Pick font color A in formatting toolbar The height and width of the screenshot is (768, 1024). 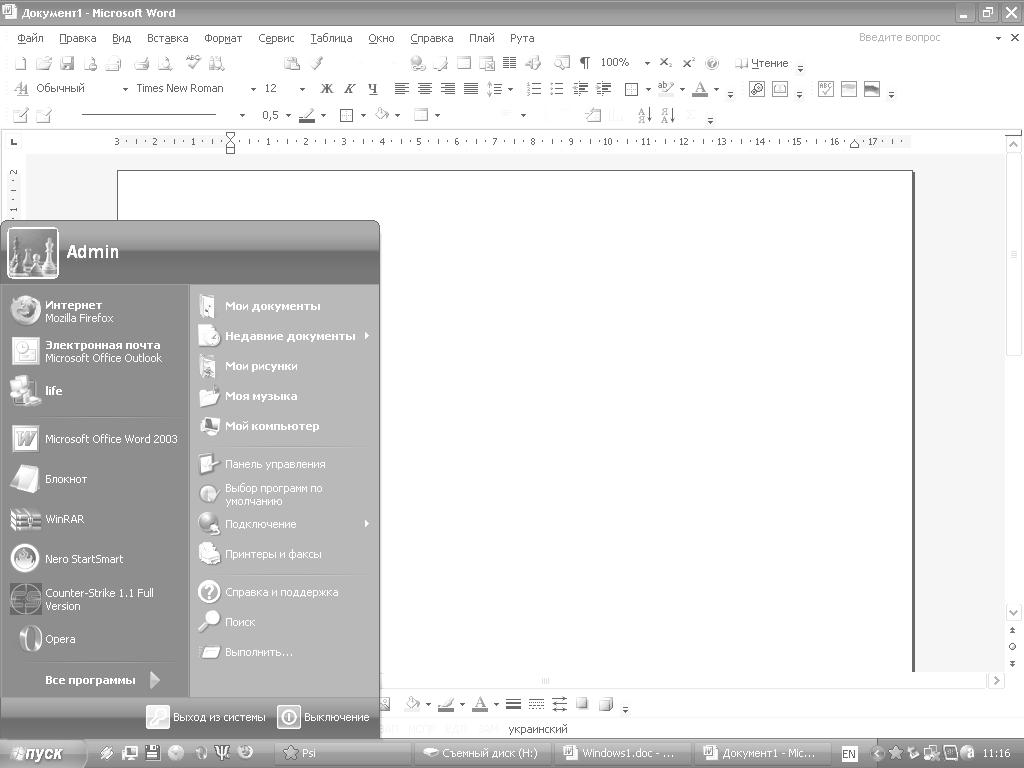point(700,89)
